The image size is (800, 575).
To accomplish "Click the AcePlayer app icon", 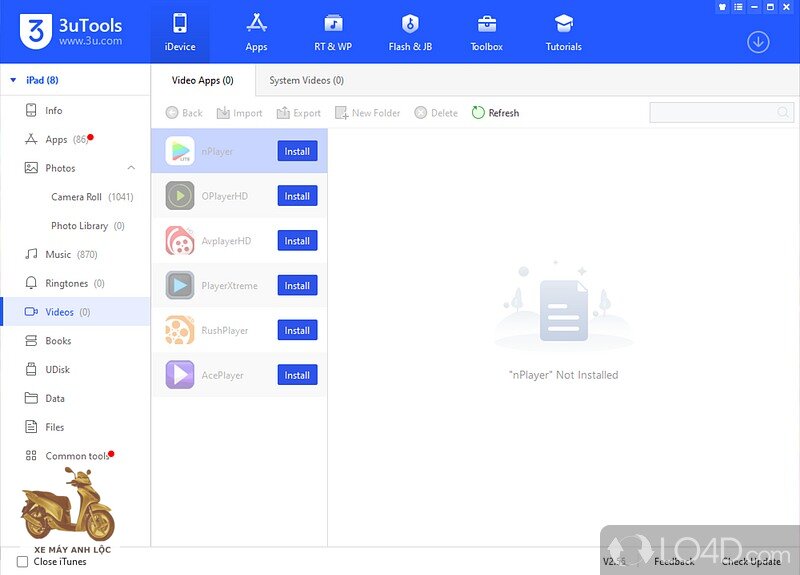I will tap(180, 374).
